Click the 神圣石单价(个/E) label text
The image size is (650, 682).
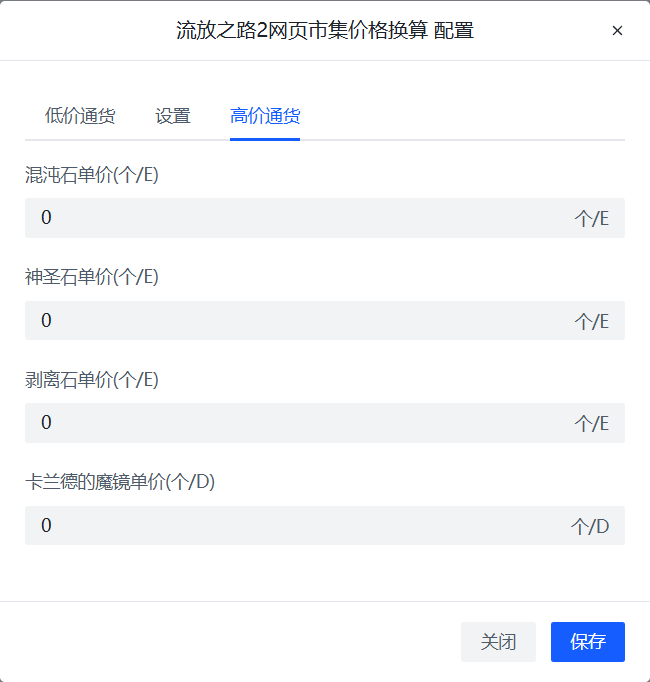pyautogui.click(x=92, y=277)
